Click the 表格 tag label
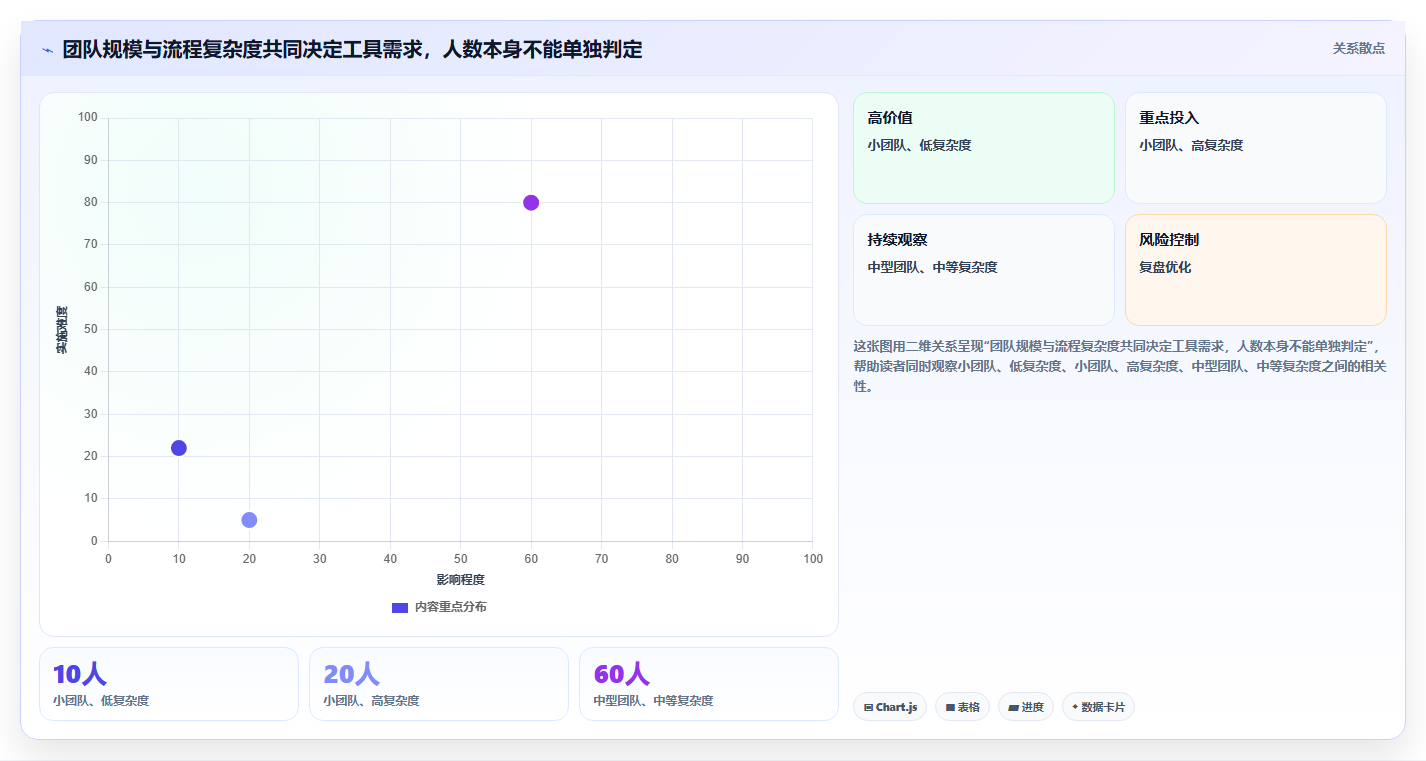The image size is (1426, 761). (x=969, y=707)
